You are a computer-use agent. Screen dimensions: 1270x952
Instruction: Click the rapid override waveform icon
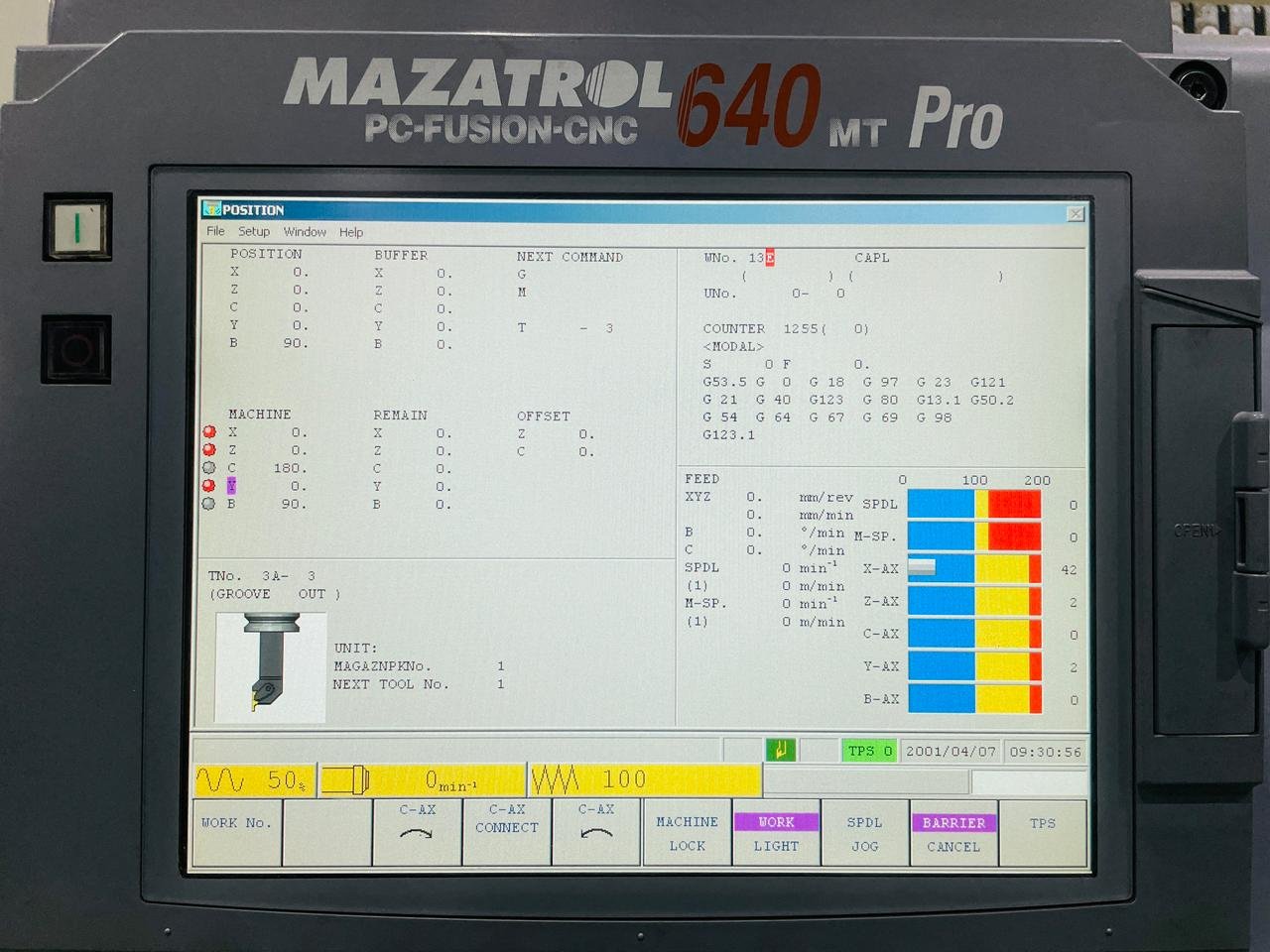pyautogui.click(x=220, y=780)
